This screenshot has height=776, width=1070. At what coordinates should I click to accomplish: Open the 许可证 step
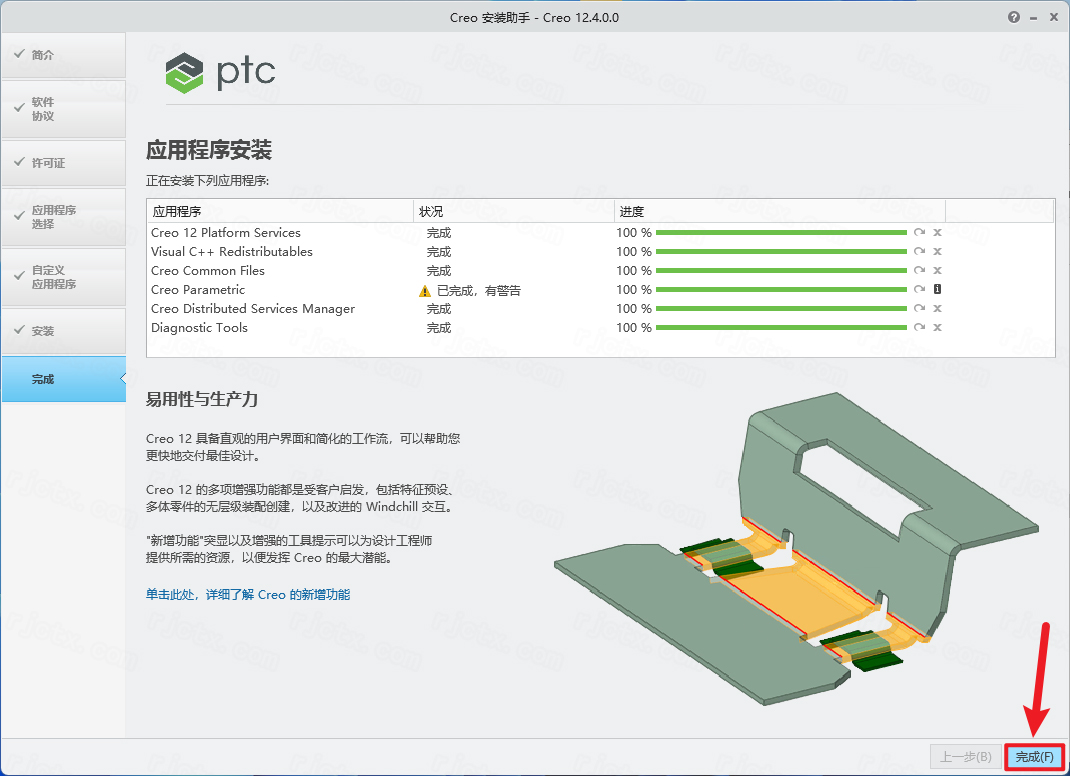pos(63,163)
